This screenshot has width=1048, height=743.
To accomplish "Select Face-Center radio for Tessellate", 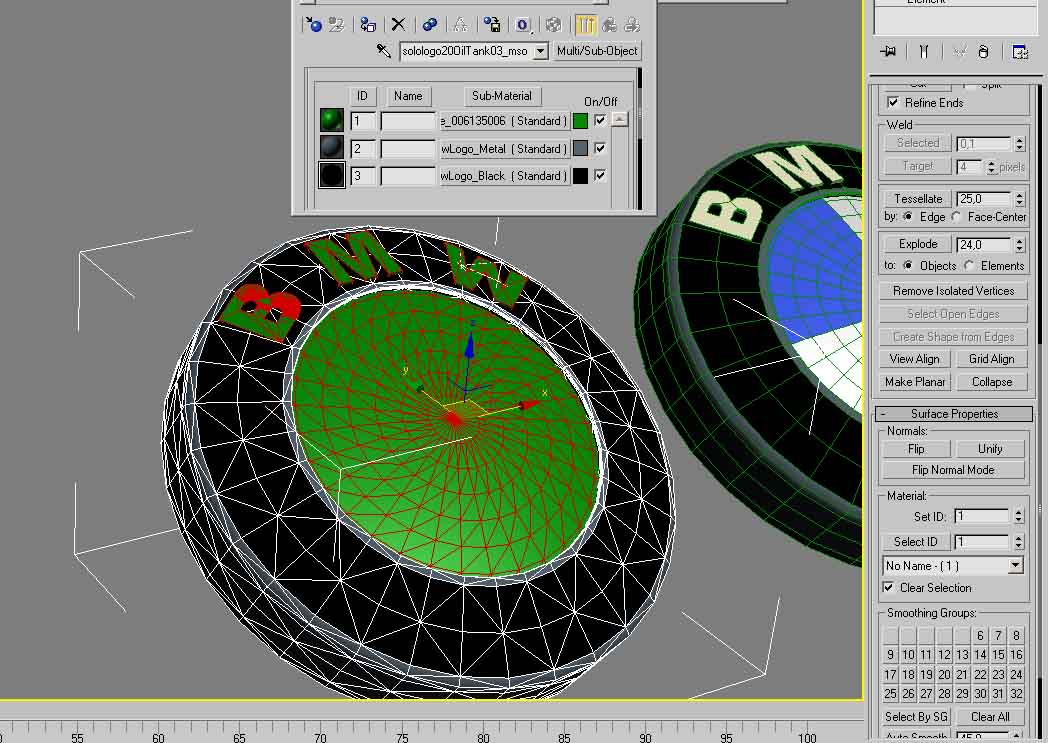I will [956, 216].
